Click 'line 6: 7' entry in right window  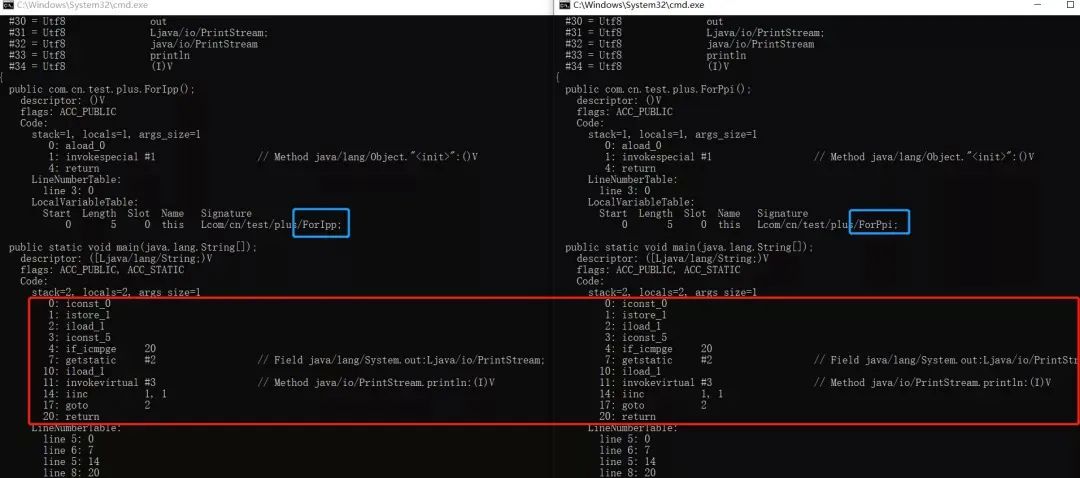(x=624, y=450)
